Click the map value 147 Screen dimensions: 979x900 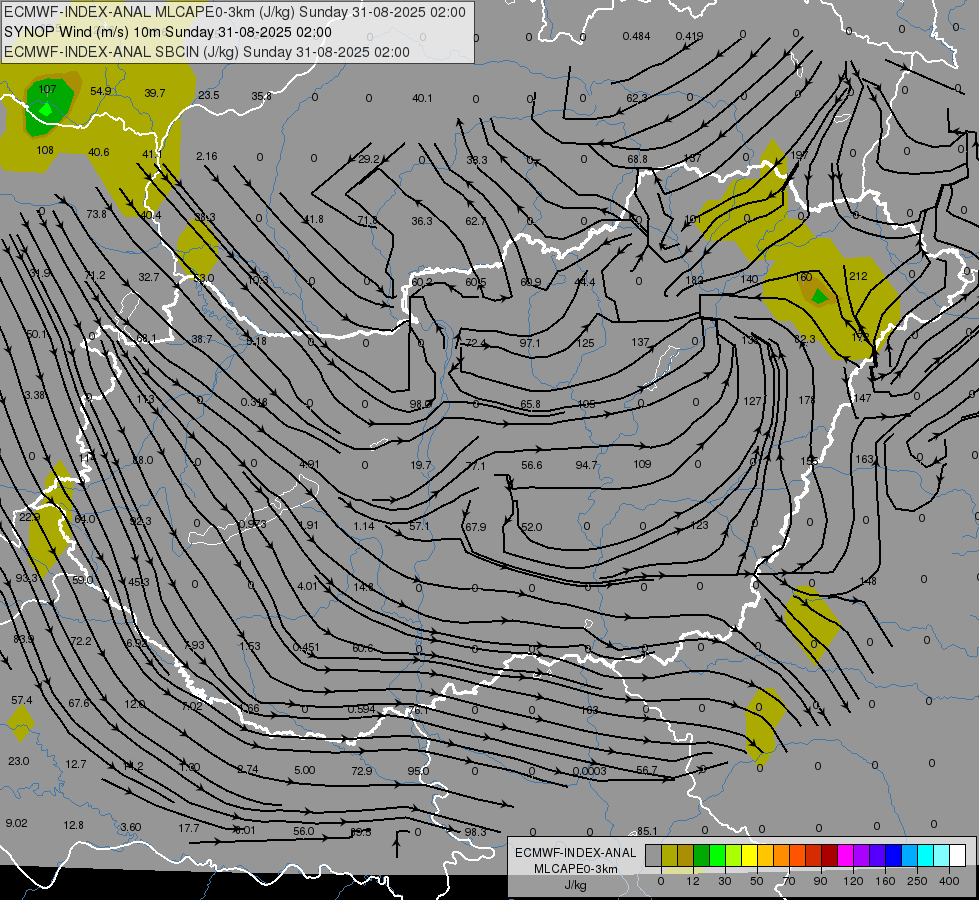pos(862,398)
